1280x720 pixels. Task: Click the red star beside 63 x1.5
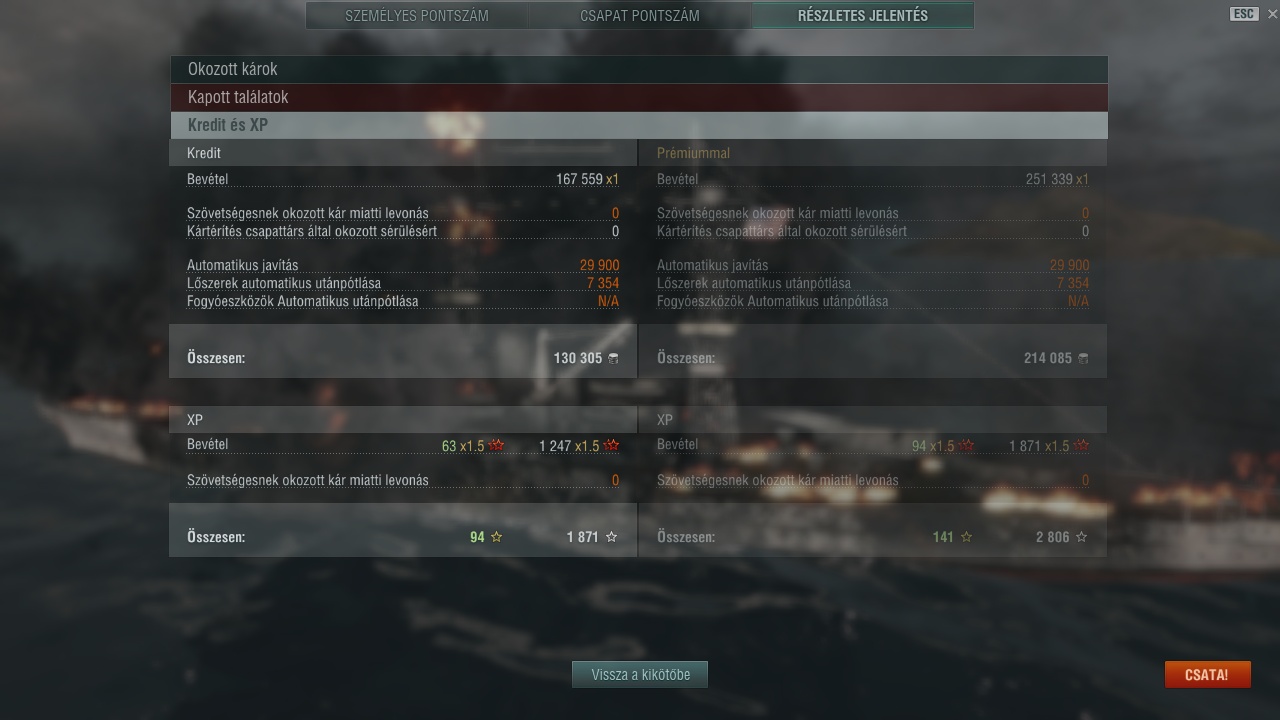(x=496, y=445)
